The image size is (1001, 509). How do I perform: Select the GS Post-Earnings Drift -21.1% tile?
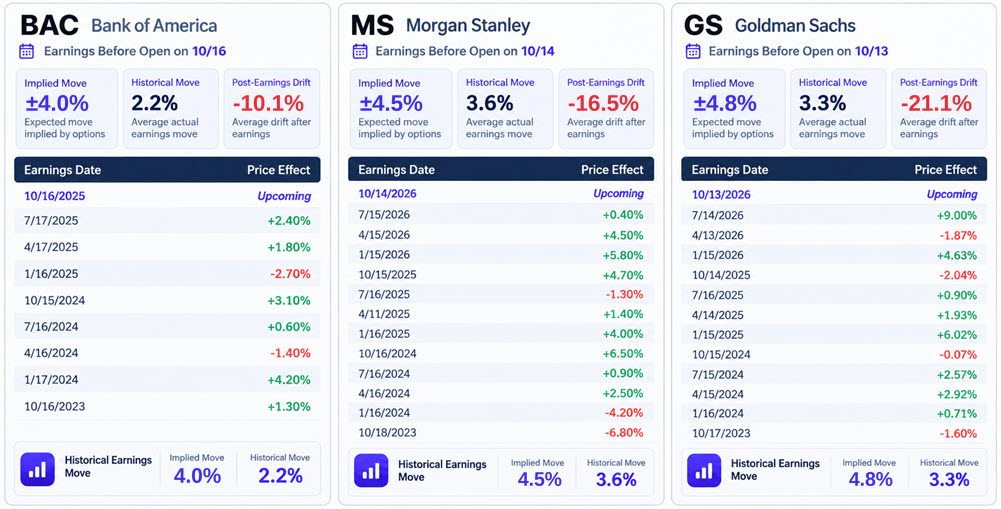click(939, 109)
